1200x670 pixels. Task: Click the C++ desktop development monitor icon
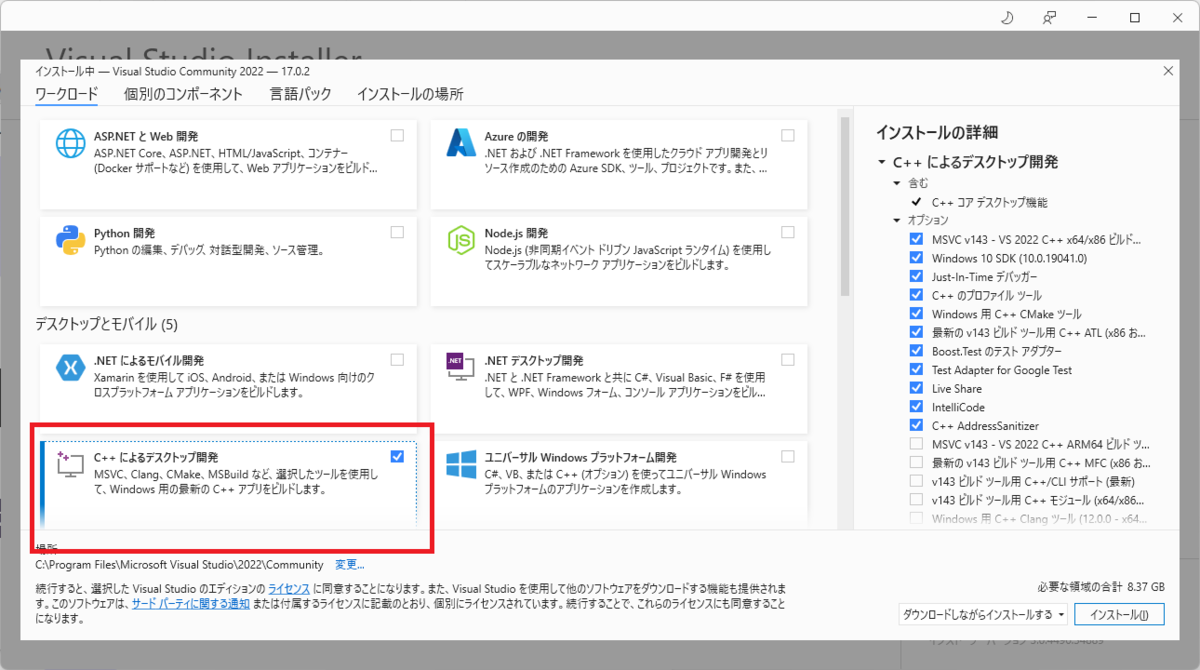tap(71, 465)
